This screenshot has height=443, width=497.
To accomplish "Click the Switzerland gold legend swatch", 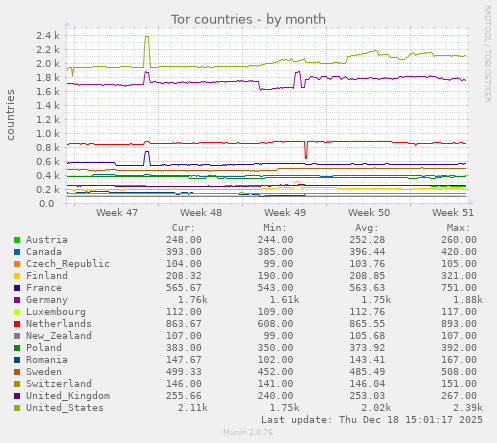I will click(x=17, y=384).
